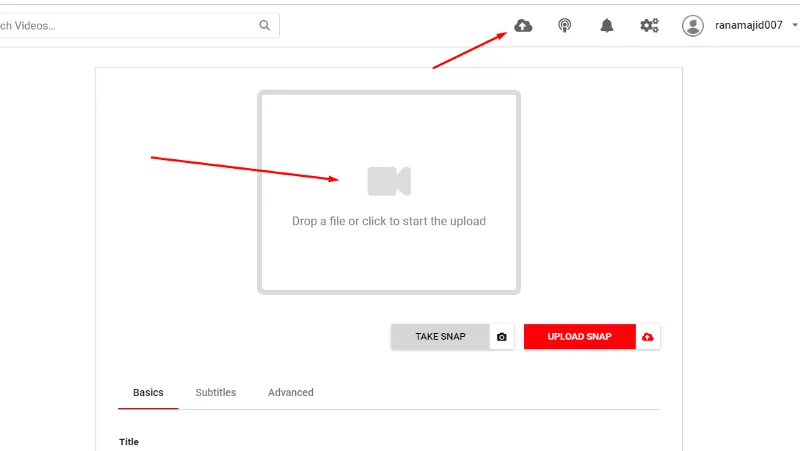
Task: Click the user avatar icon
Action: (693, 26)
